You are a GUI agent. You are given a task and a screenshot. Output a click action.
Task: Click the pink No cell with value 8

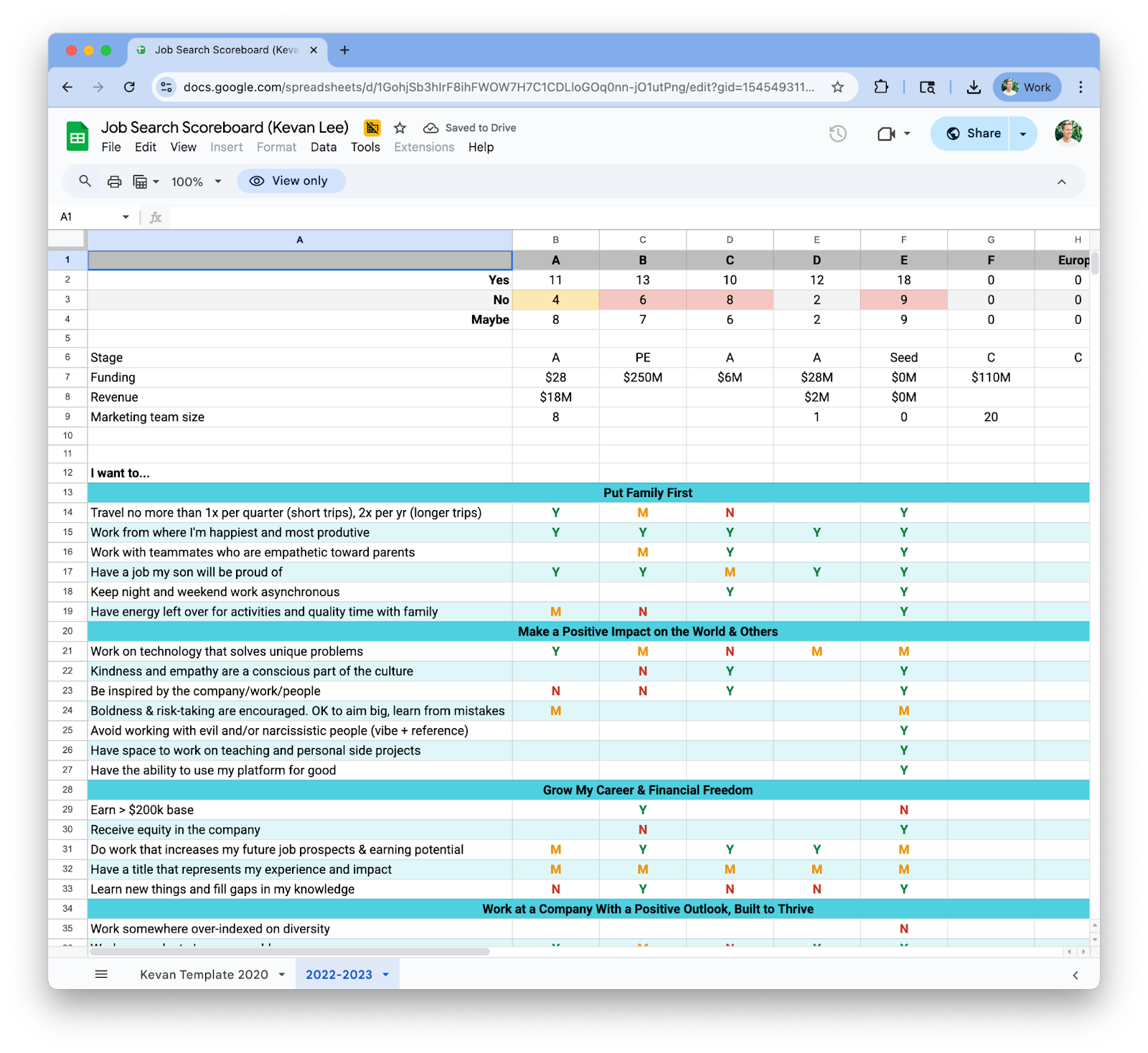[730, 300]
